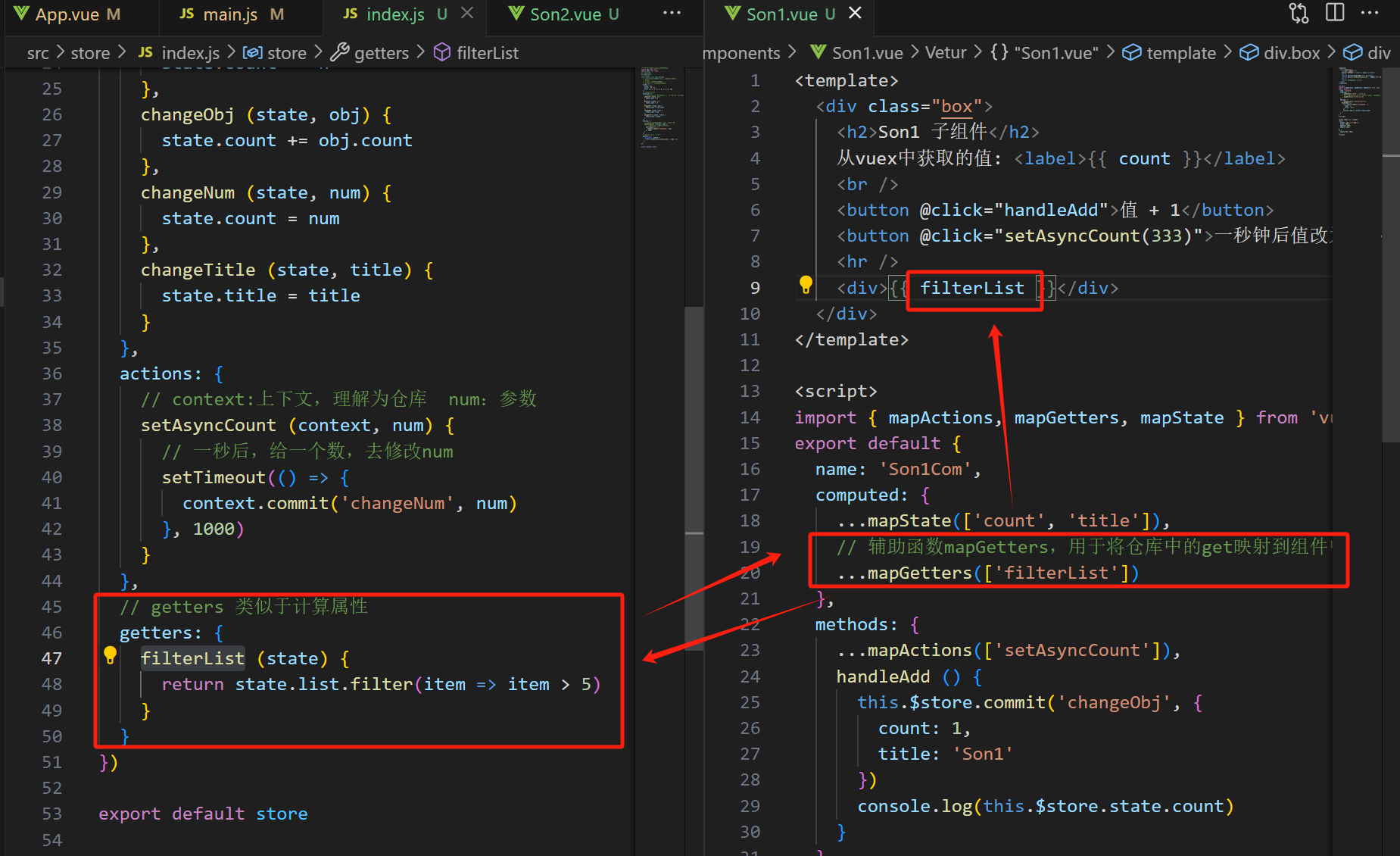
Task: Open the store folder breadcrumb
Action: click(90, 53)
